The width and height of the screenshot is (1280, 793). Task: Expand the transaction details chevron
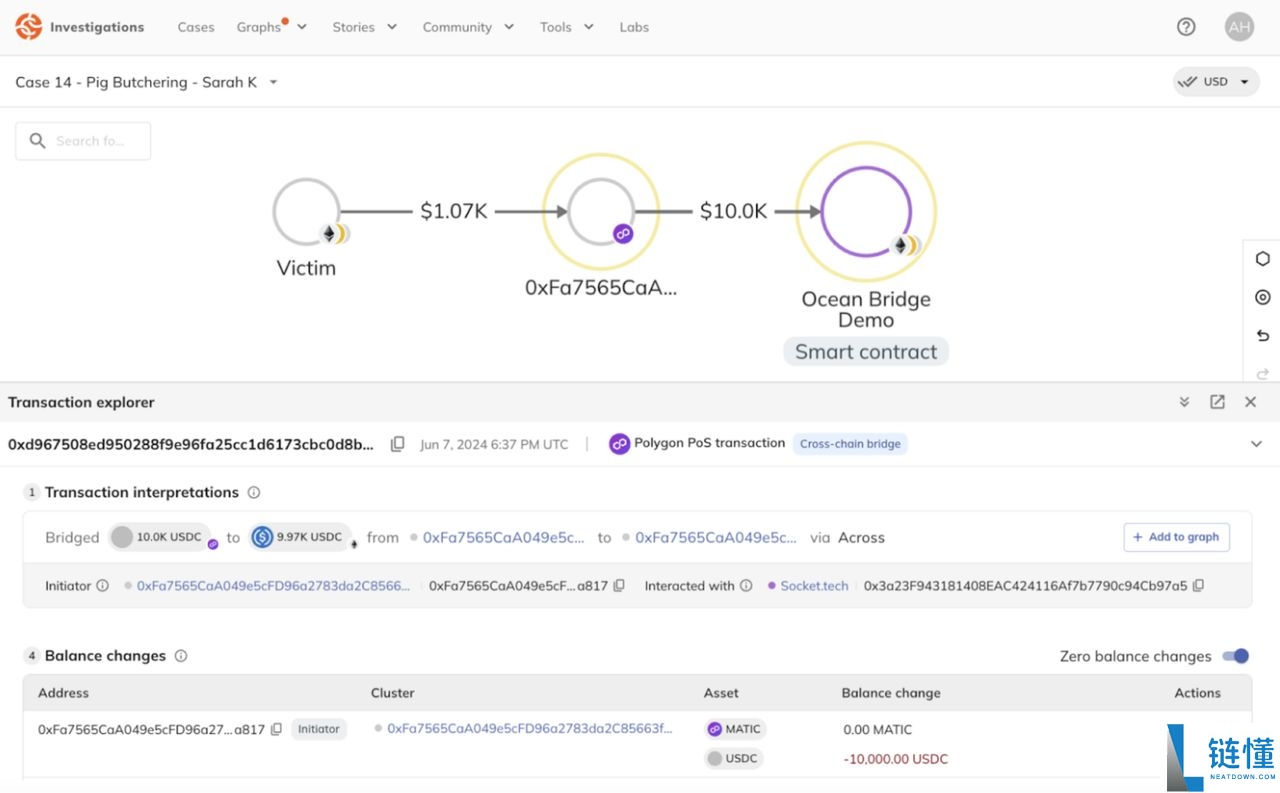click(1256, 444)
